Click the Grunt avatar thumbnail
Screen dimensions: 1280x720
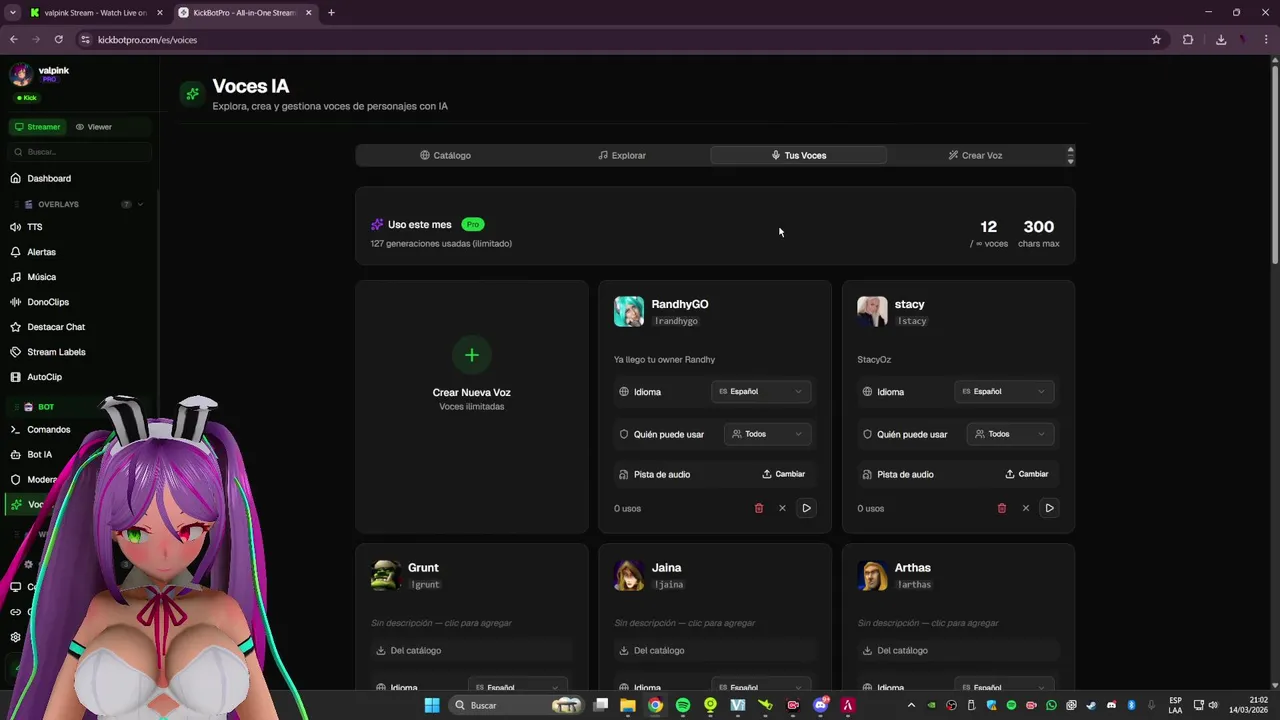(386, 575)
